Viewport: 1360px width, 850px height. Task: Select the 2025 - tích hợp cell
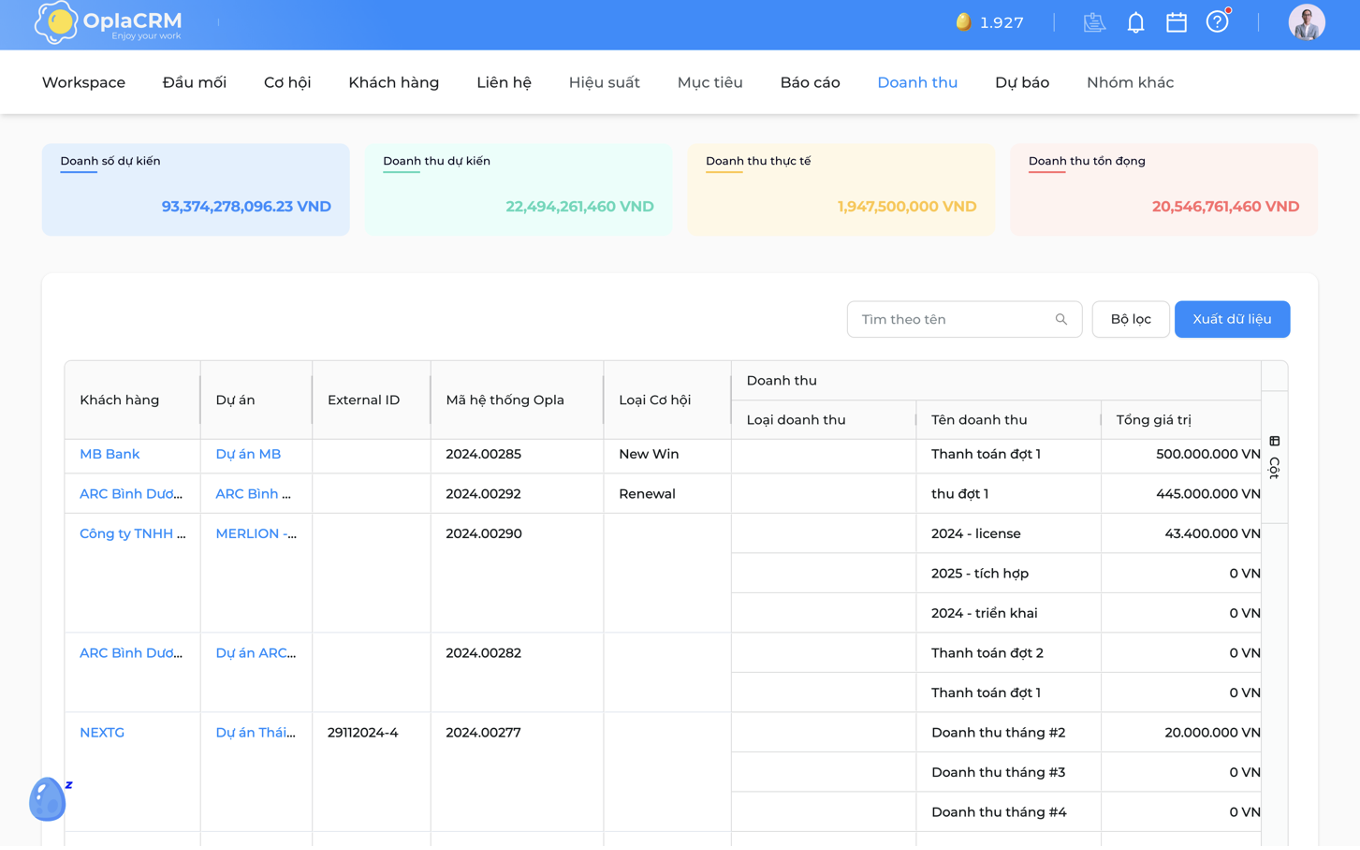[x=1008, y=573]
